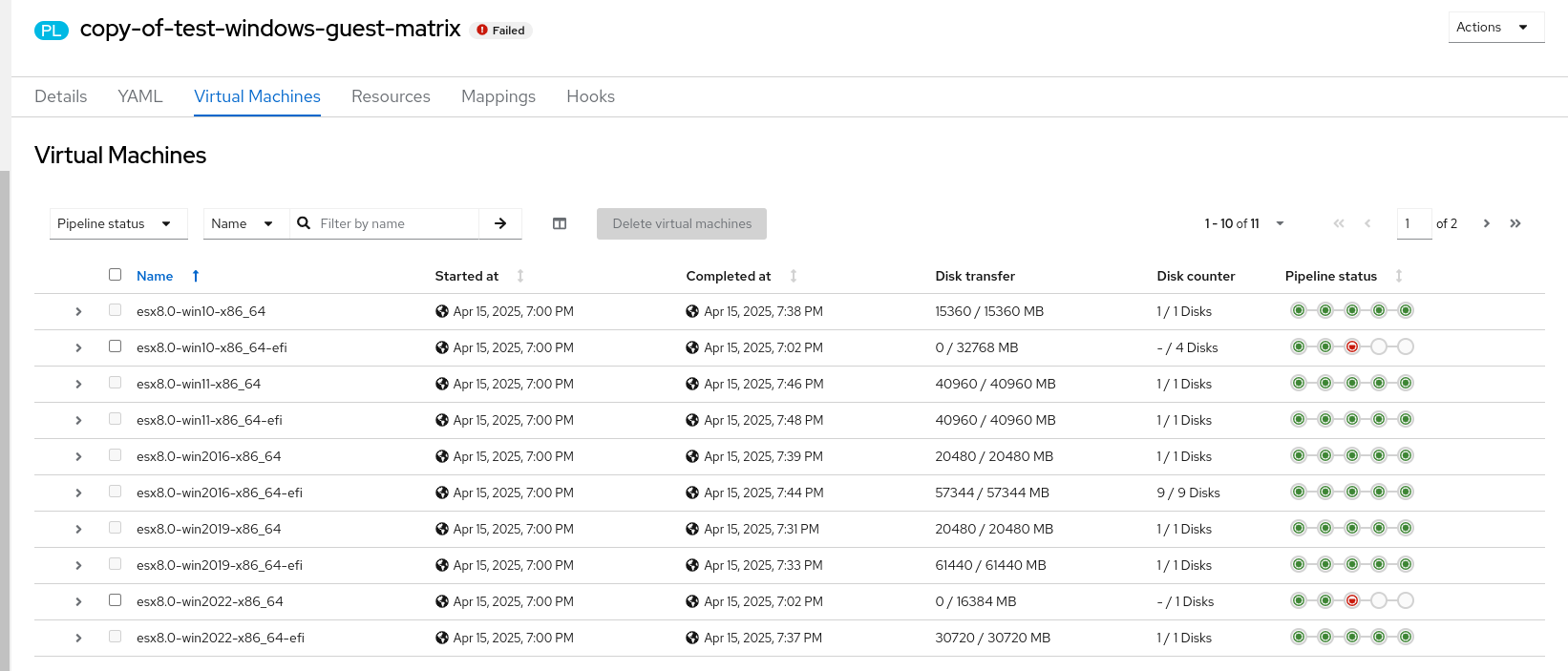The height and width of the screenshot is (671, 1568).
Task: Sort by Pipeline status column icon
Action: 1399,276
